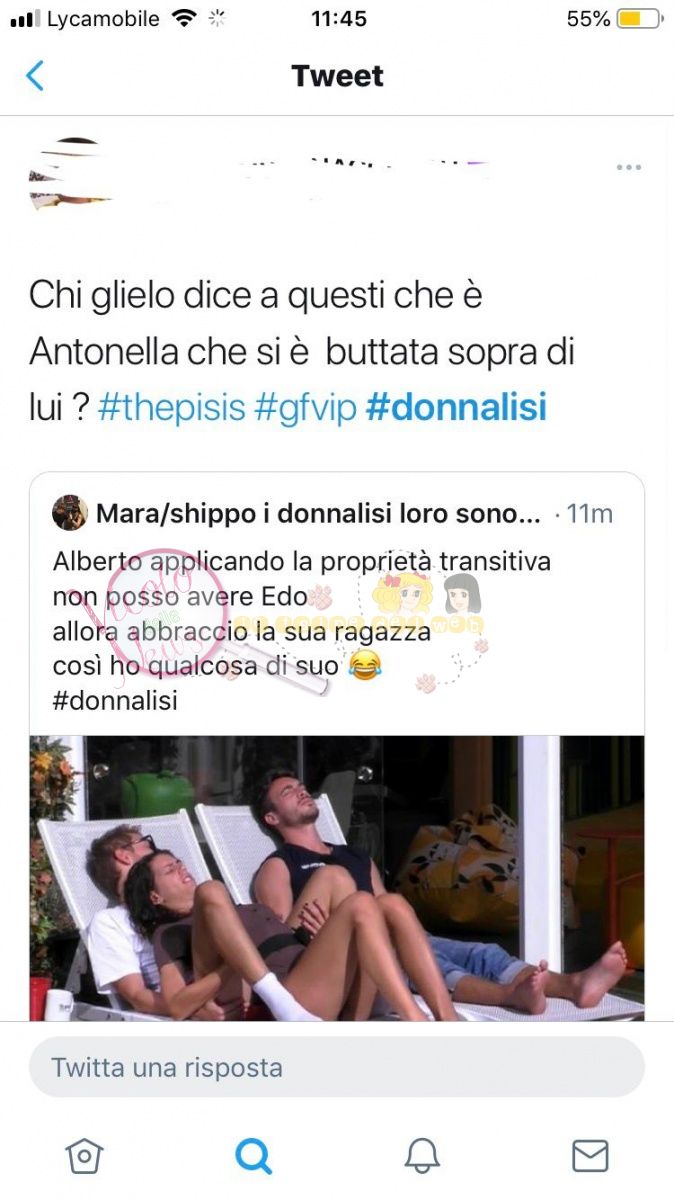Open the bold #donnalisi hashtag link

[456, 410]
